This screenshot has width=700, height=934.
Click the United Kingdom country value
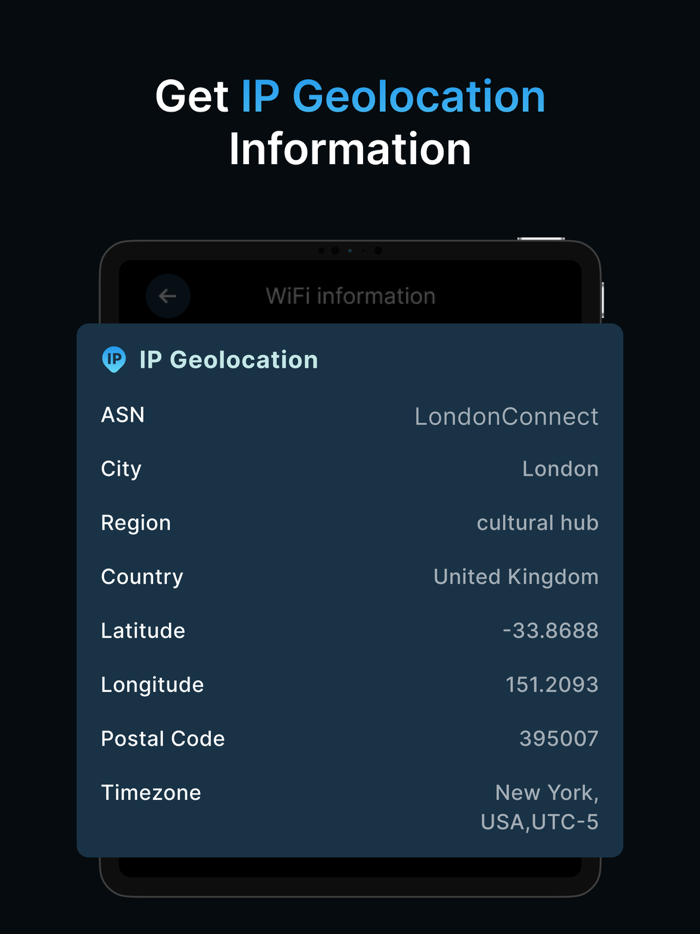[x=515, y=576]
